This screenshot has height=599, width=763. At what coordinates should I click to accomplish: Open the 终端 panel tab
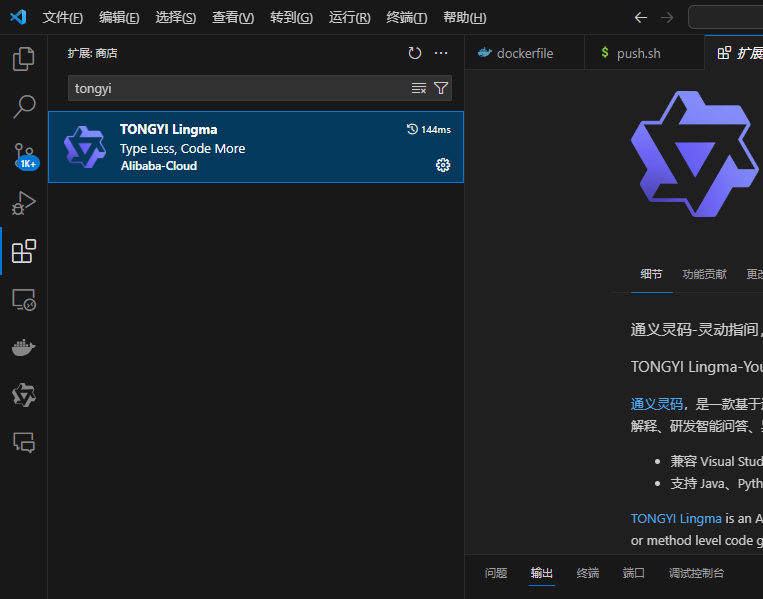tap(588, 573)
